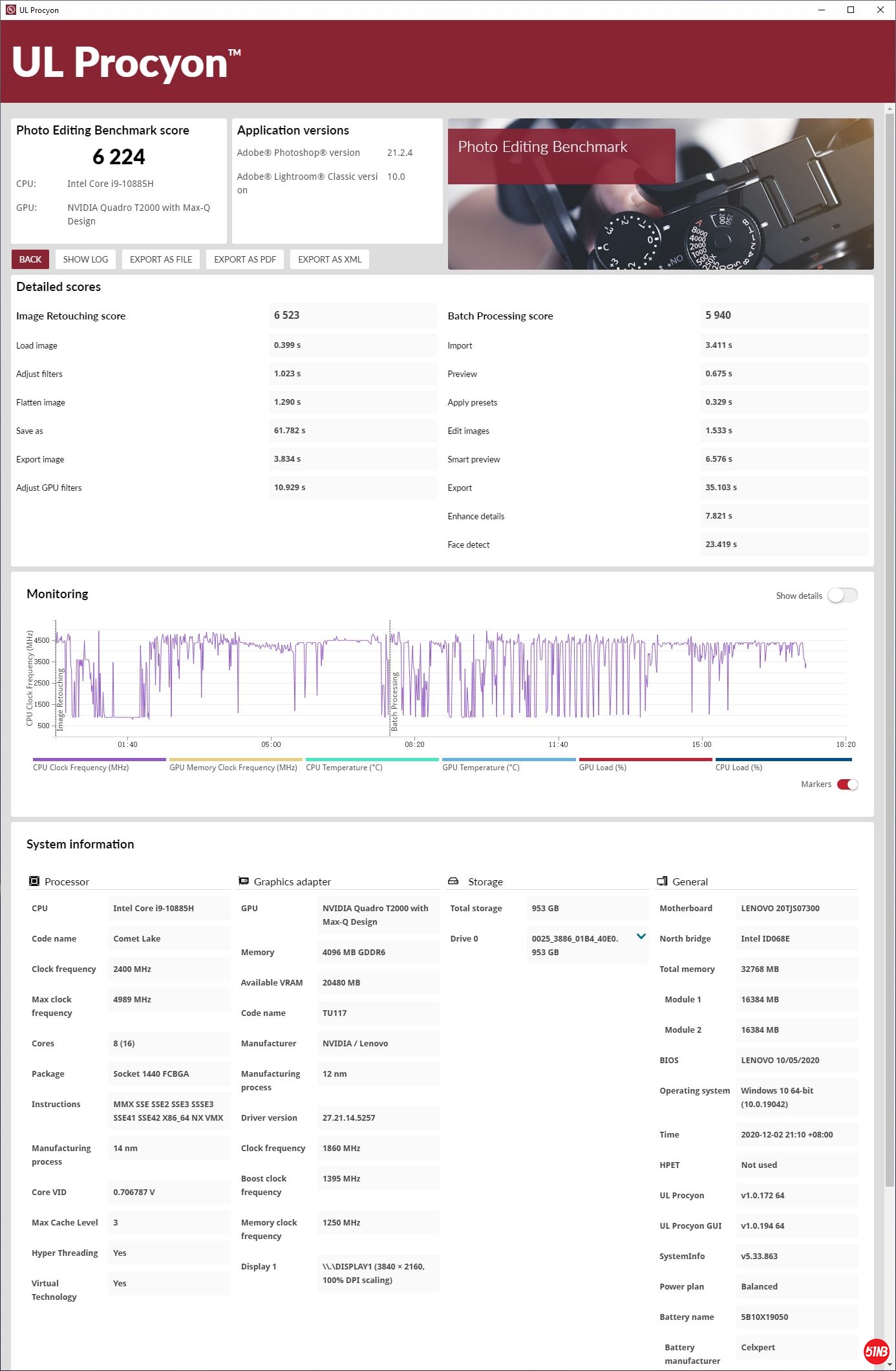Expand the Drive 0 dropdown chevron

[641, 936]
